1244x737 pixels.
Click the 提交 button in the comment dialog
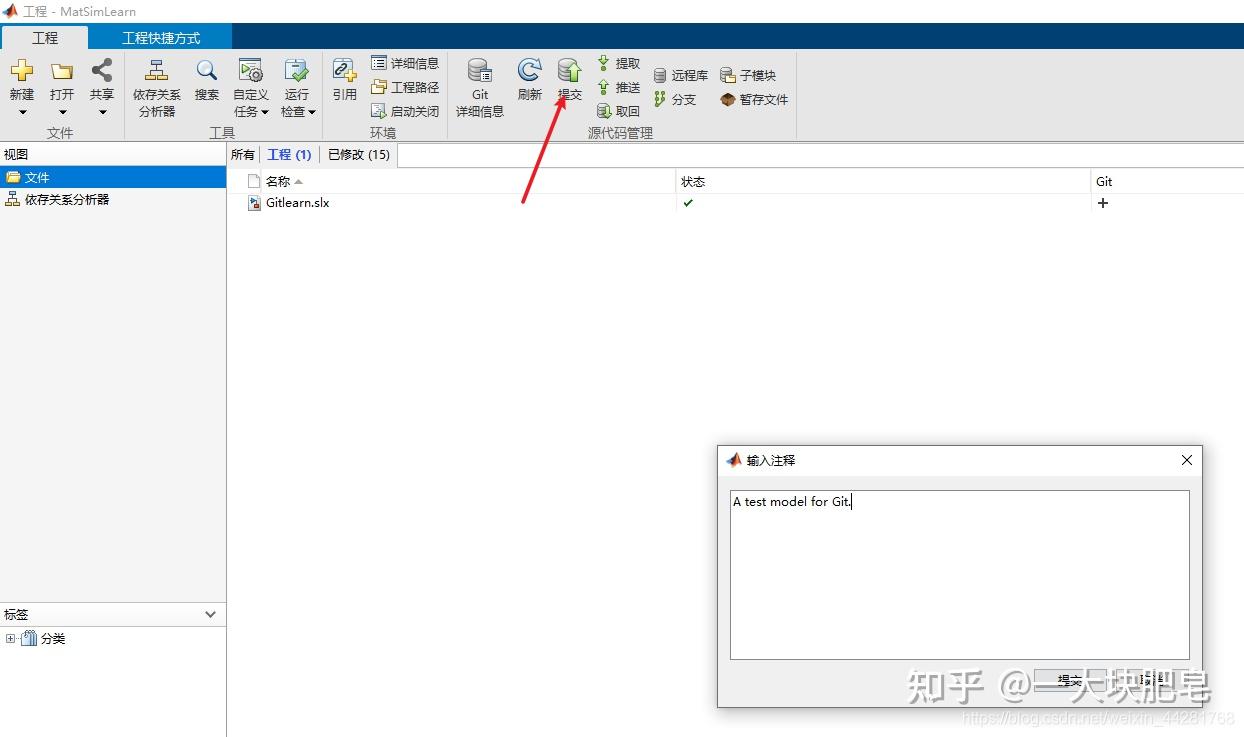coord(1070,679)
